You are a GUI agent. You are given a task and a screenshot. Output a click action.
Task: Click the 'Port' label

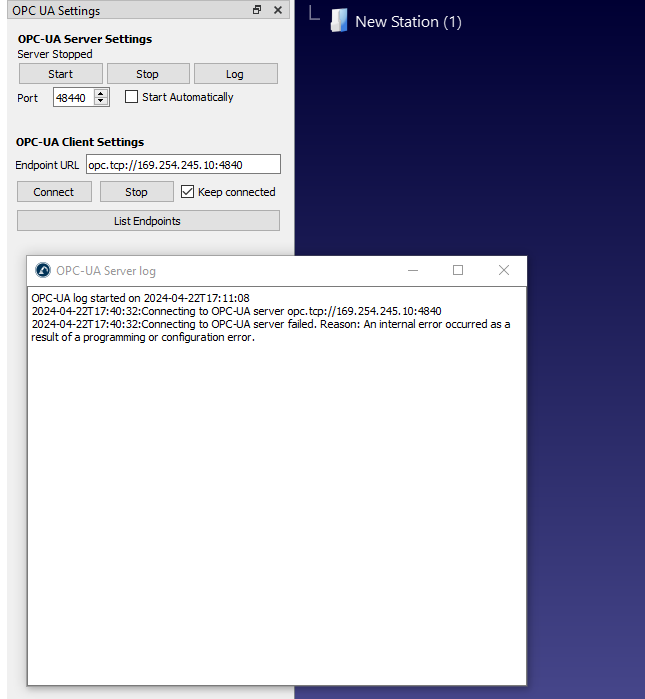pyautogui.click(x=27, y=98)
